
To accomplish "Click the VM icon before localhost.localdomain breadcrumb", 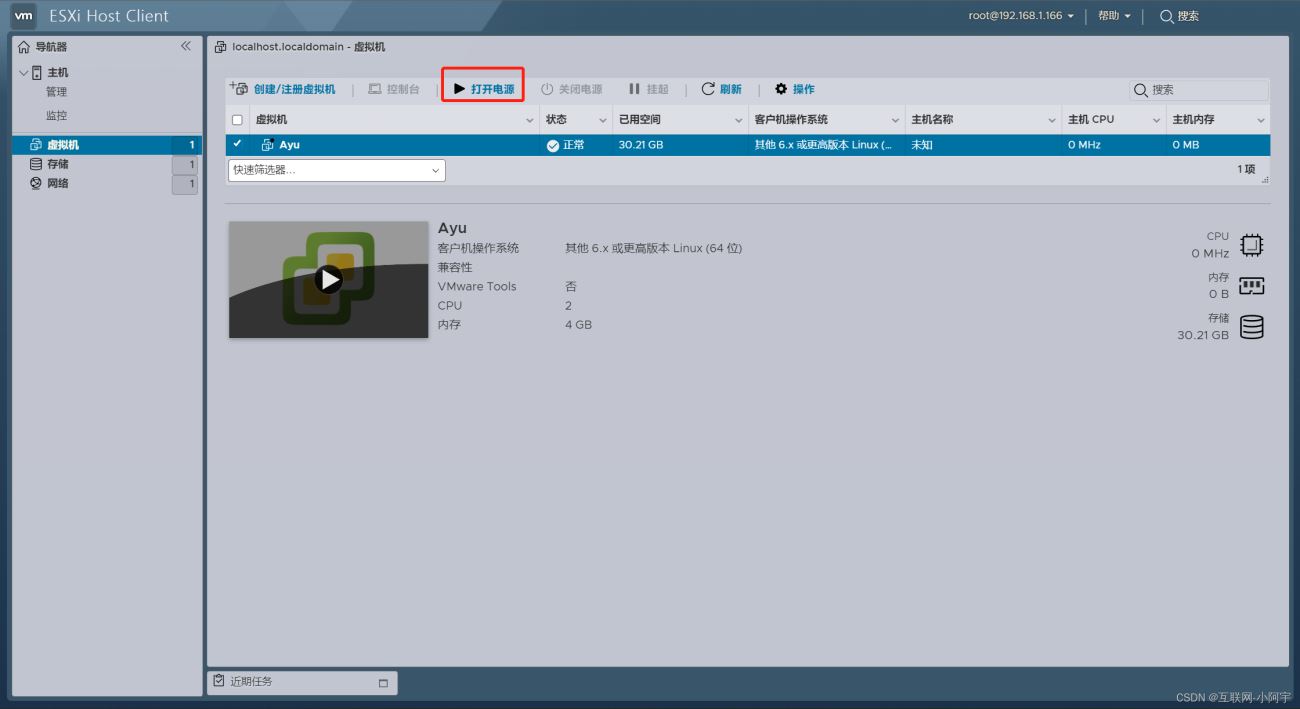I will pyautogui.click(x=221, y=47).
